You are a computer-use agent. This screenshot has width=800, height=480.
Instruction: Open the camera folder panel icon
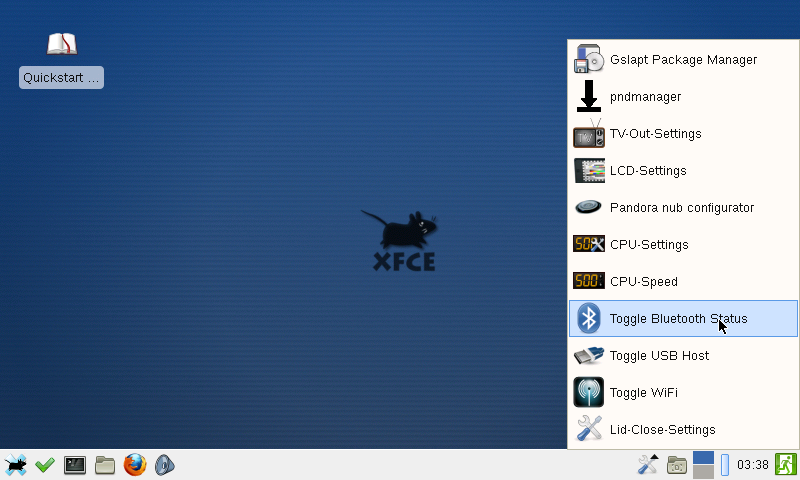(677, 465)
